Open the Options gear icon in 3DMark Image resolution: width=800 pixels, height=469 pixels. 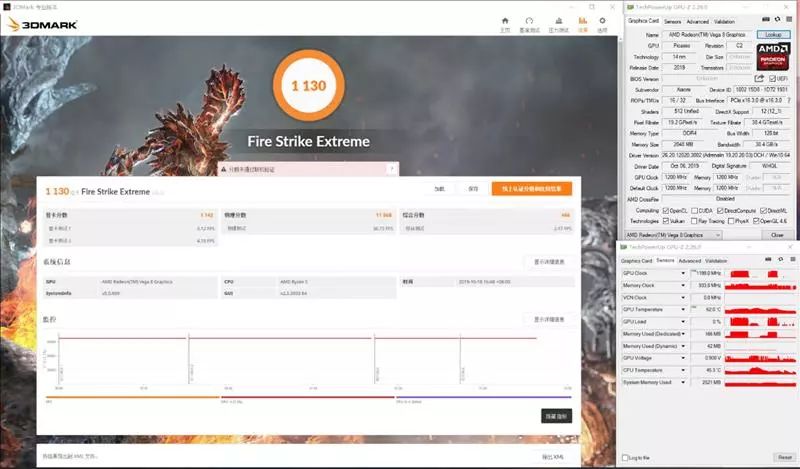coord(602,21)
